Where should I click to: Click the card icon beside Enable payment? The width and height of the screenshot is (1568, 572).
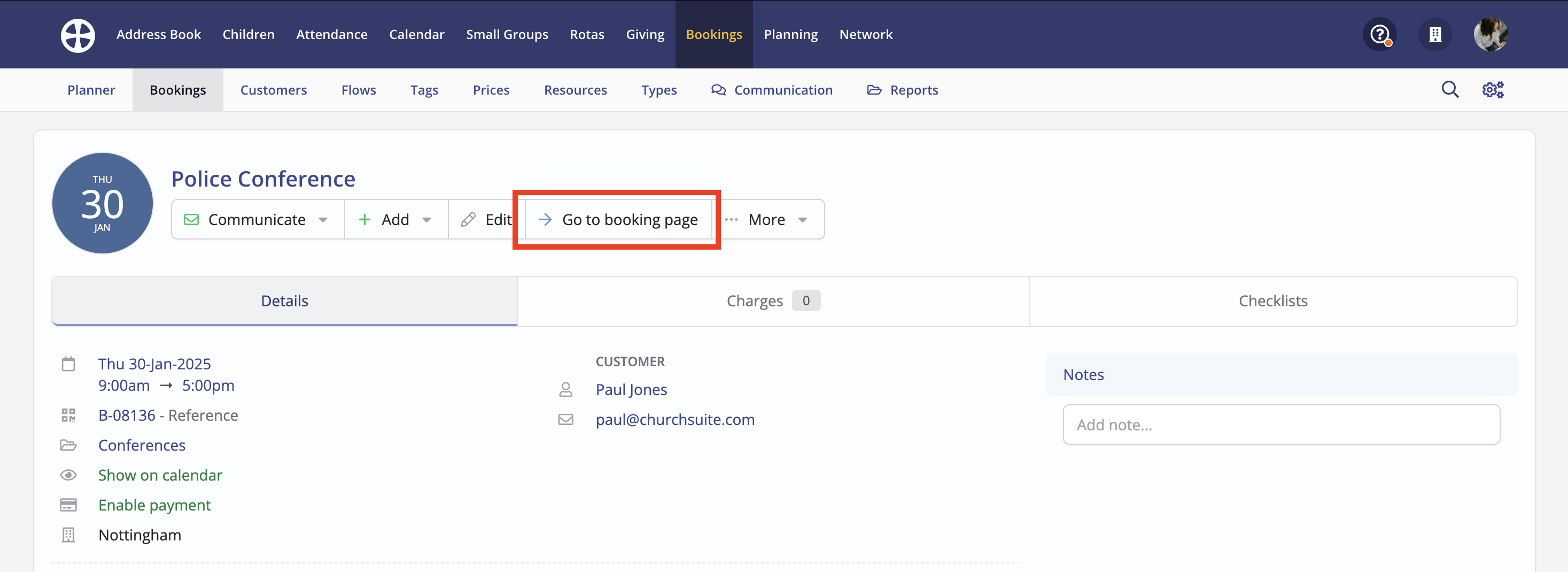(68, 505)
